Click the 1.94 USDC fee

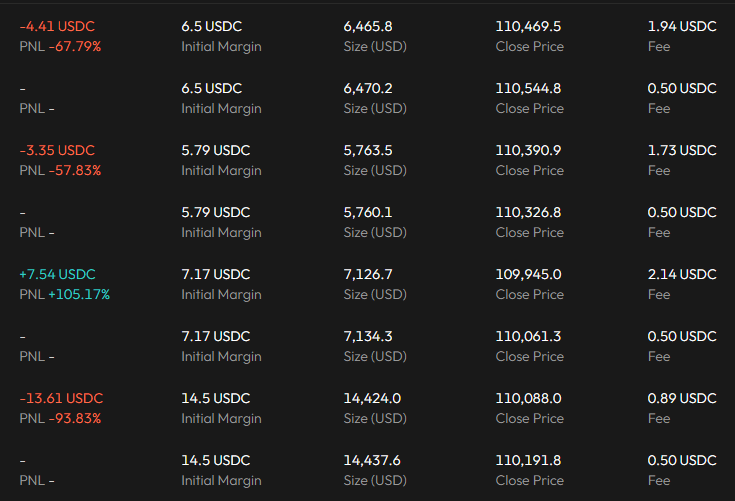(x=682, y=26)
